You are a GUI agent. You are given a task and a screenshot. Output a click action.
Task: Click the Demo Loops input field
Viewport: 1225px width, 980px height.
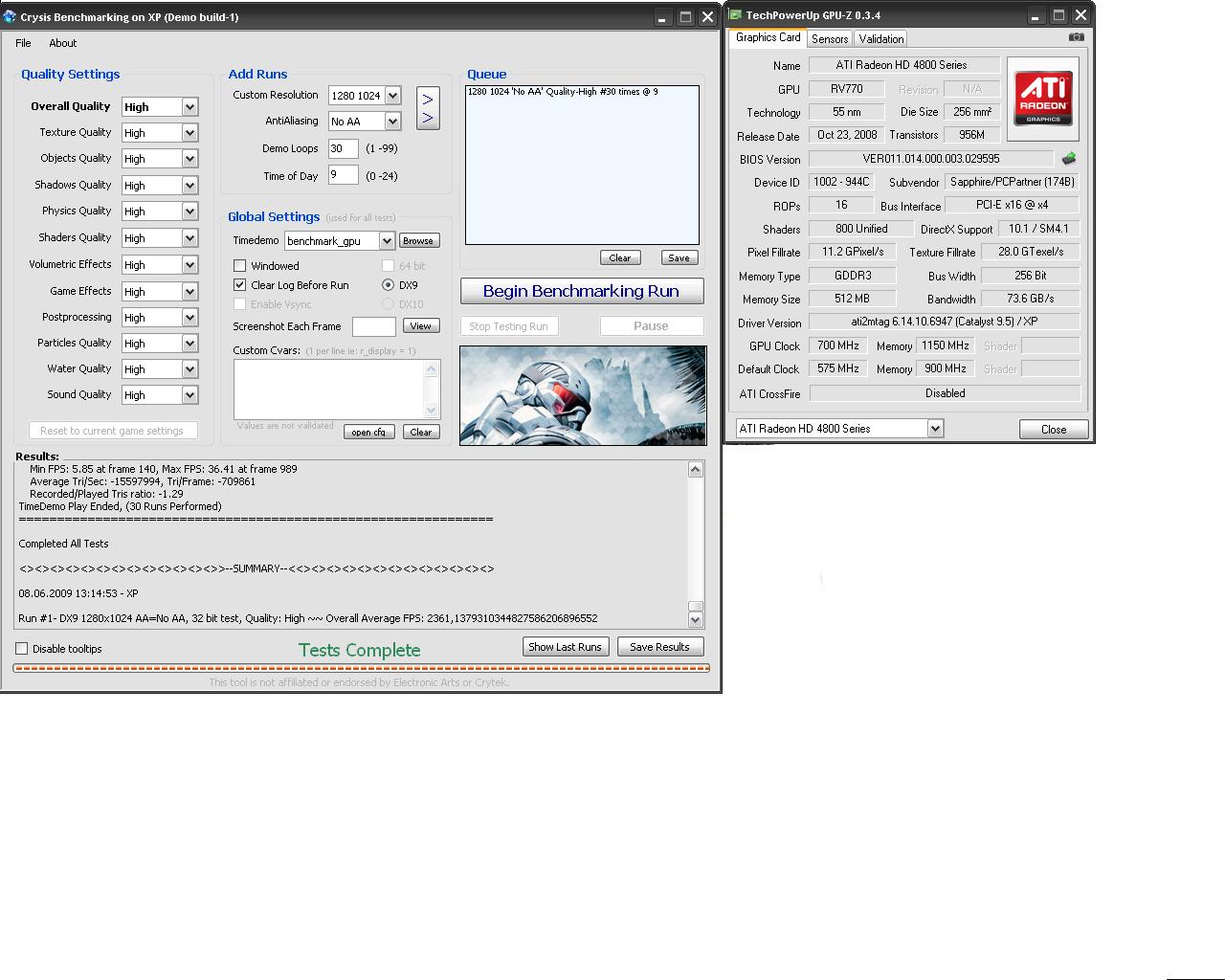[343, 148]
